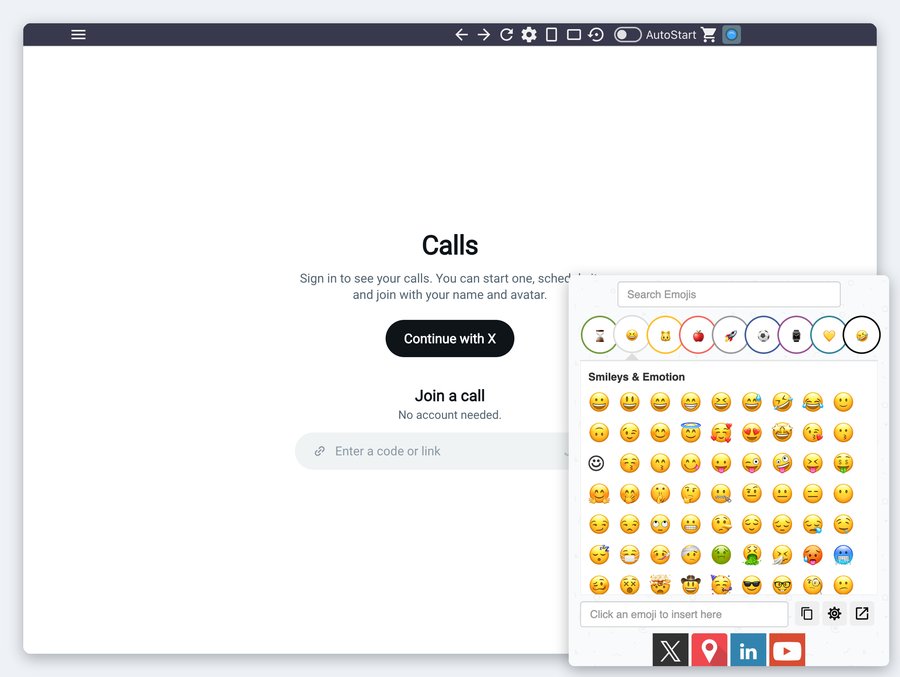
Task: Focus the Enter a code or link field
Action: point(432,451)
